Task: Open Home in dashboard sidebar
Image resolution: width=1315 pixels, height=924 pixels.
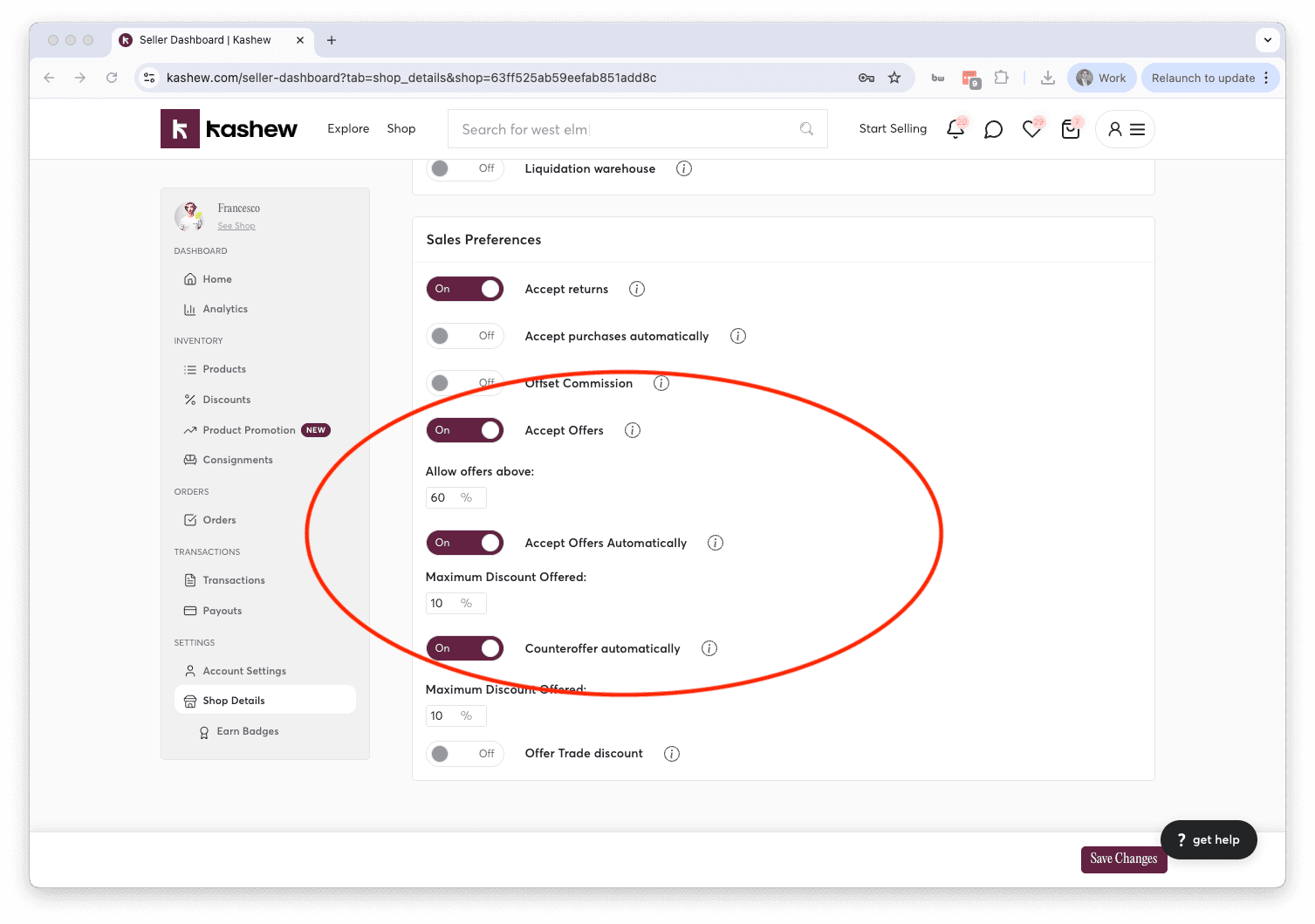Action: pyautogui.click(x=208, y=279)
